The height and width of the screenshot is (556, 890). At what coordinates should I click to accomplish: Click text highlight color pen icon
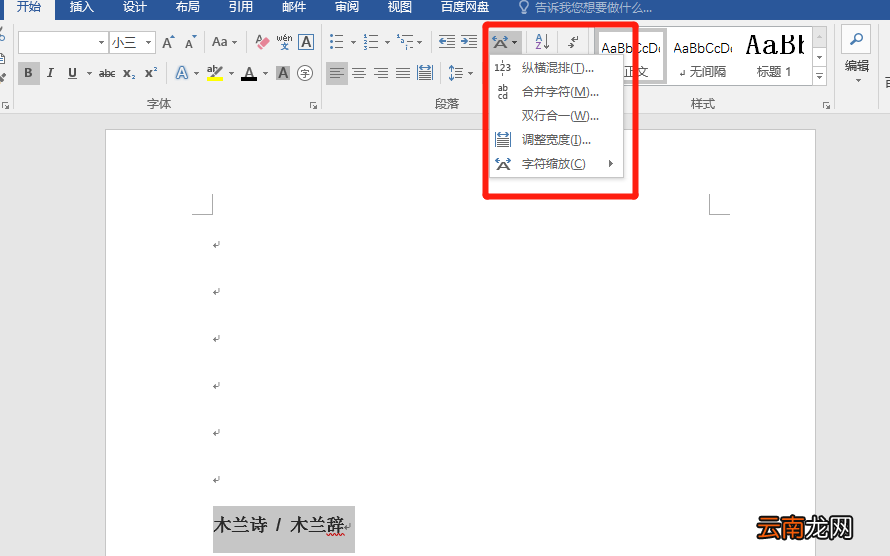[215, 73]
